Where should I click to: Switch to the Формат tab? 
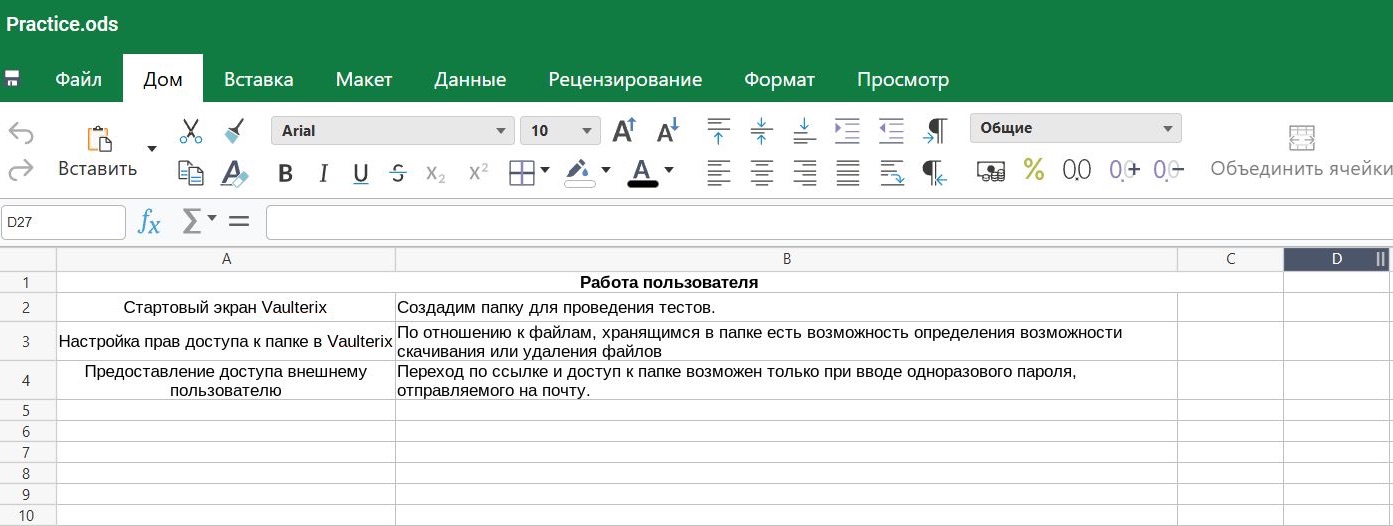[779, 79]
